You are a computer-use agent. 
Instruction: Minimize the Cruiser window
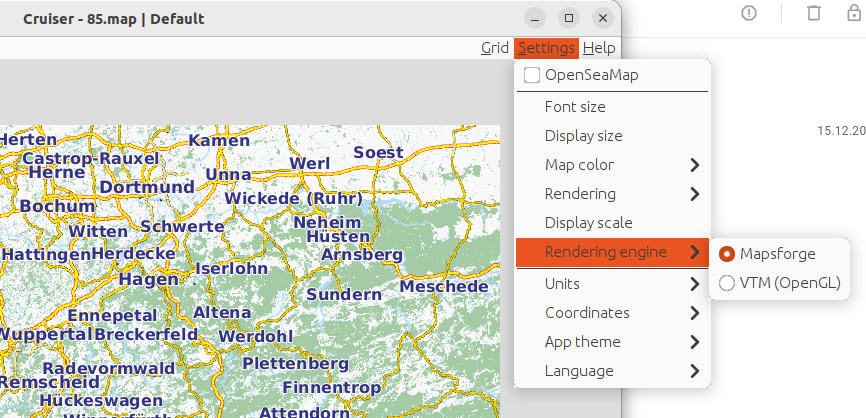click(x=535, y=18)
